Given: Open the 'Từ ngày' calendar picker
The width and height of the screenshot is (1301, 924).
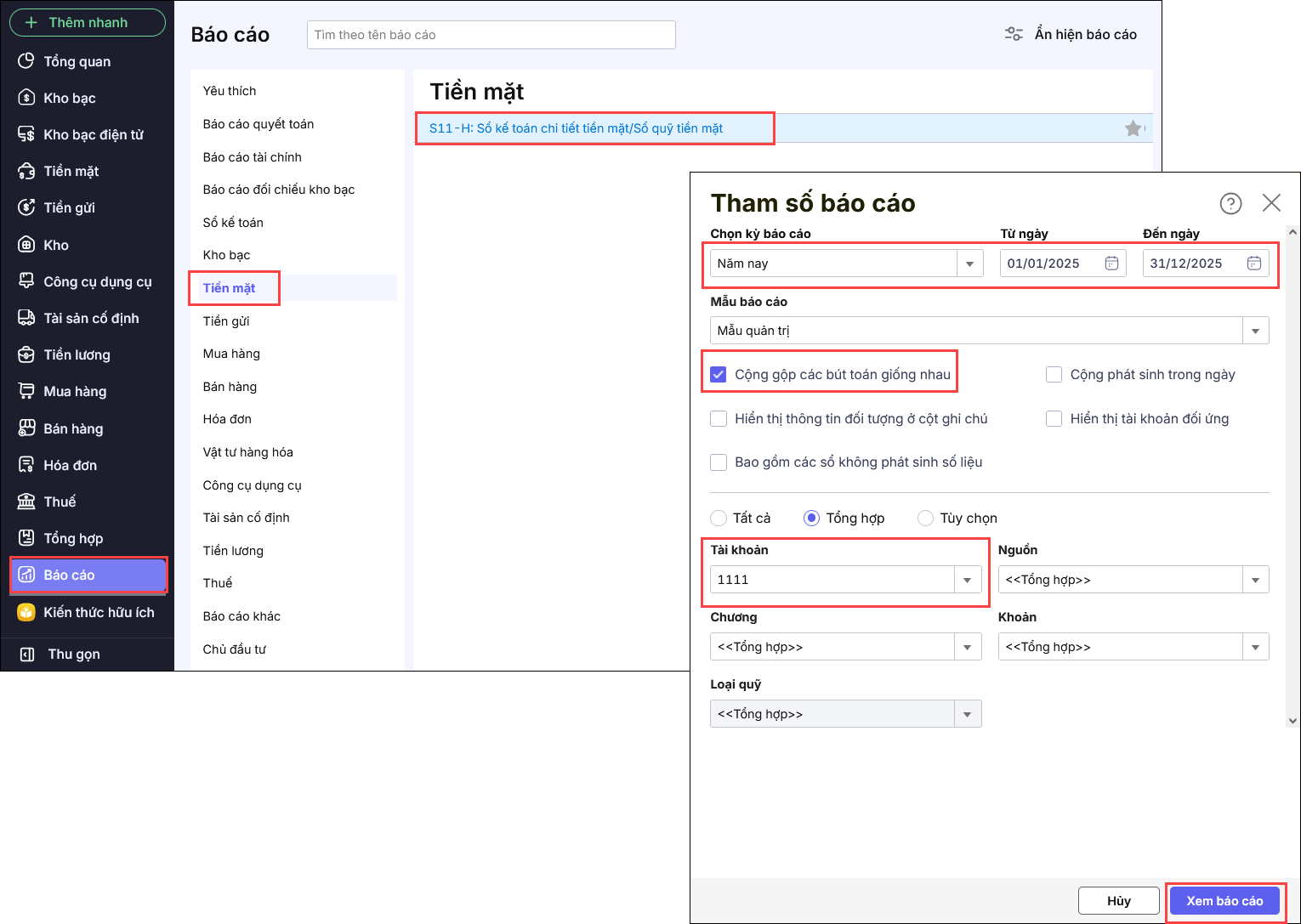Looking at the screenshot, I should pyautogui.click(x=1111, y=264).
